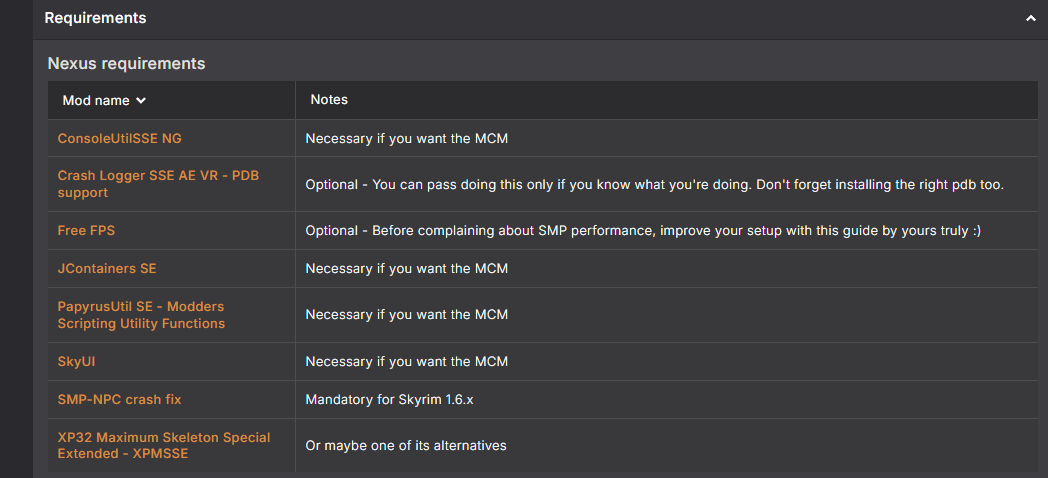This screenshot has height=478, width=1048.
Task: Click the Nexus requirements heading
Action: click(x=126, y=63)
